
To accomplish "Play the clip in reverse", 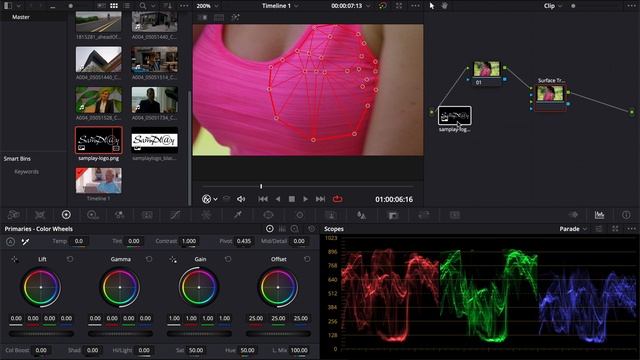I will click(278, 199).
